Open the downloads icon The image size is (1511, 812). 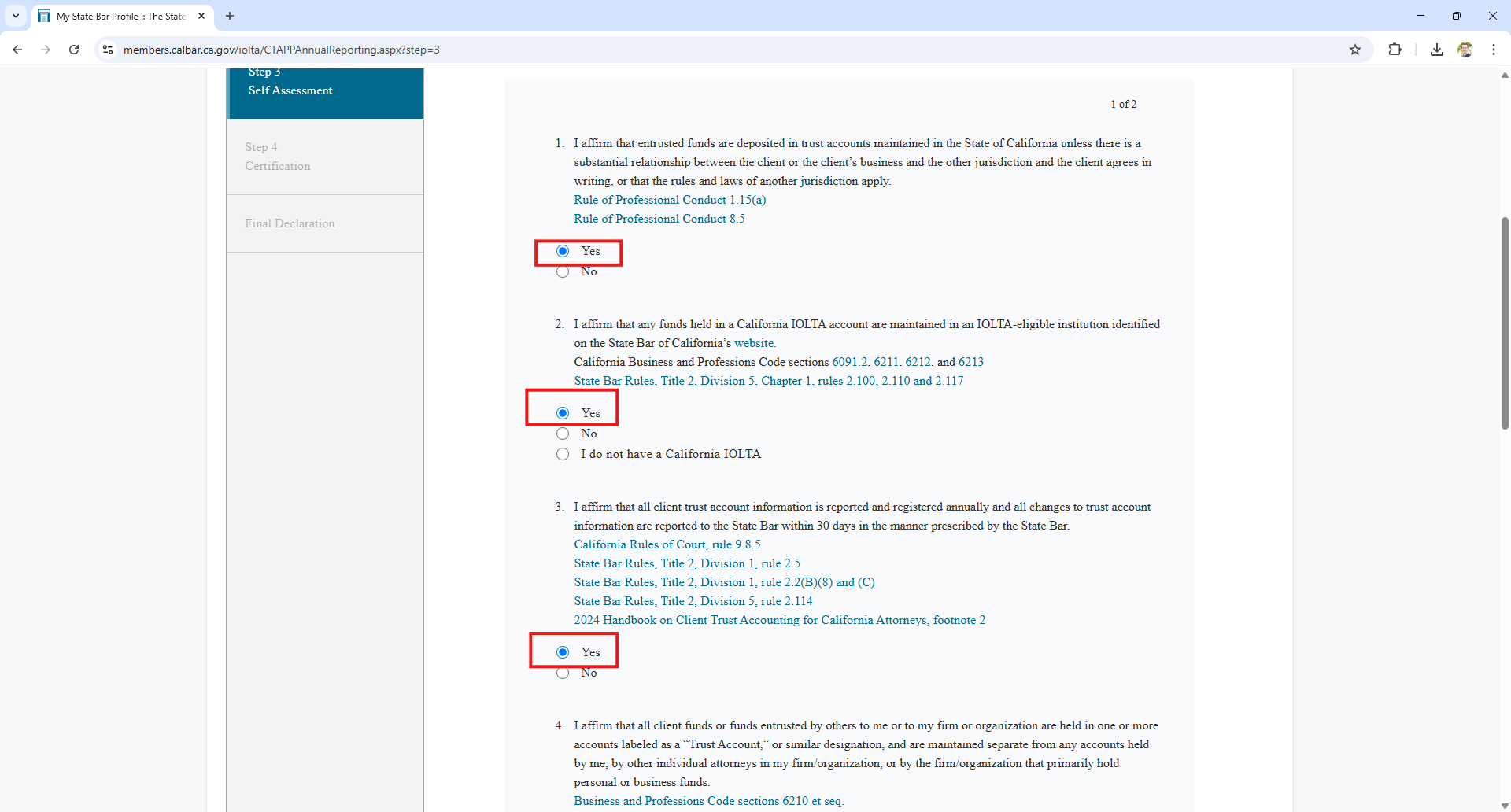(x=1437, y=50)
